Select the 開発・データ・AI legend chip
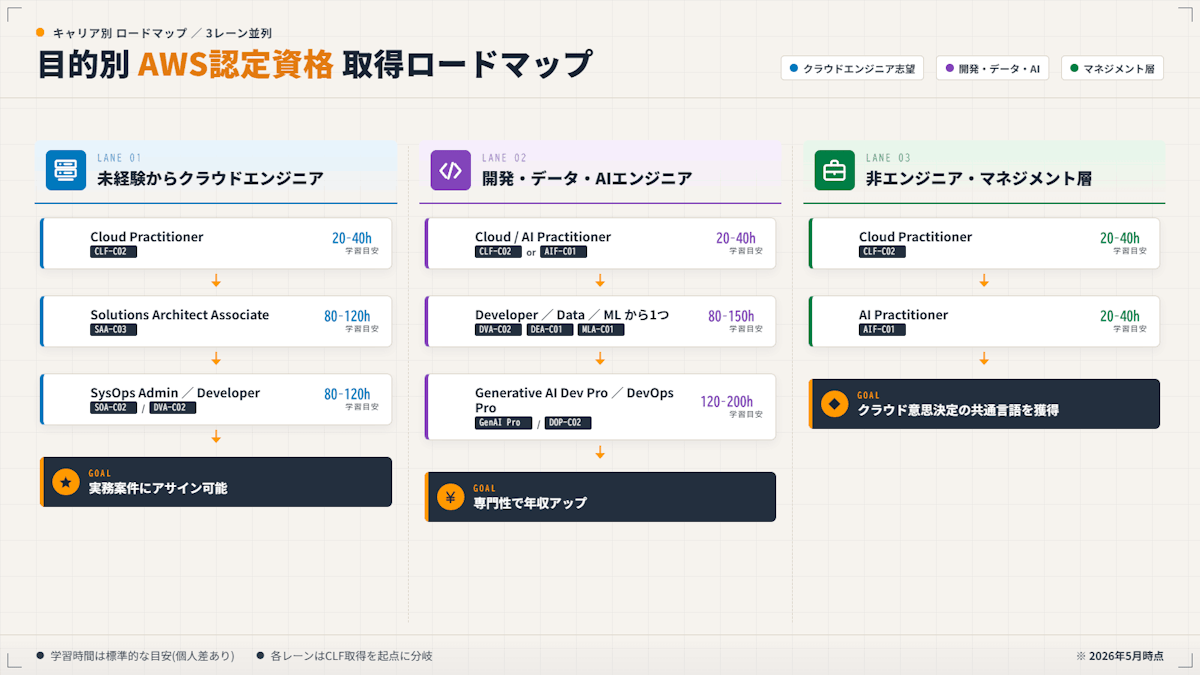The height and width of the screenshot is (675, 1200). (x=992, y=69)
